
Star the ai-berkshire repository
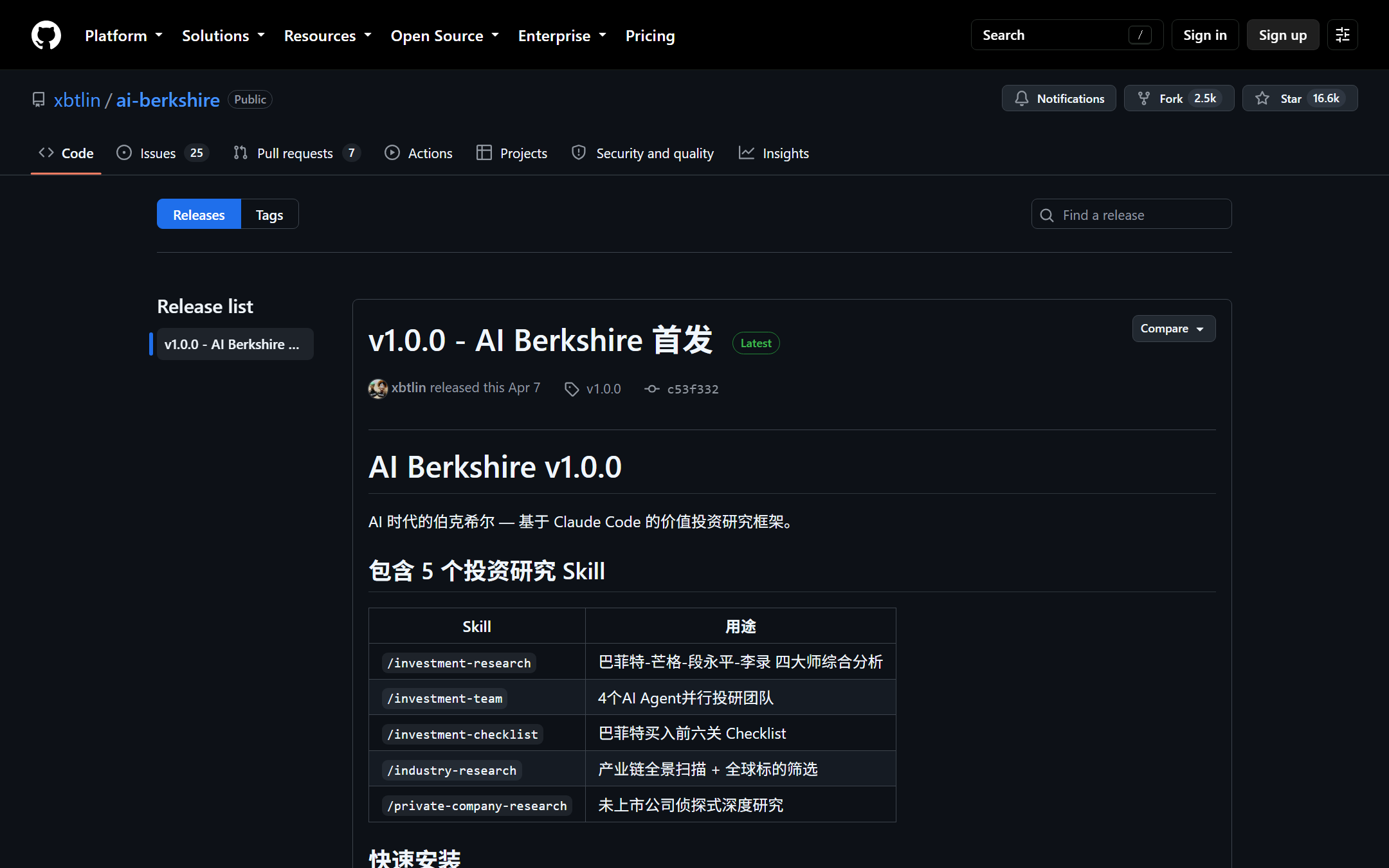[1300, 98]
